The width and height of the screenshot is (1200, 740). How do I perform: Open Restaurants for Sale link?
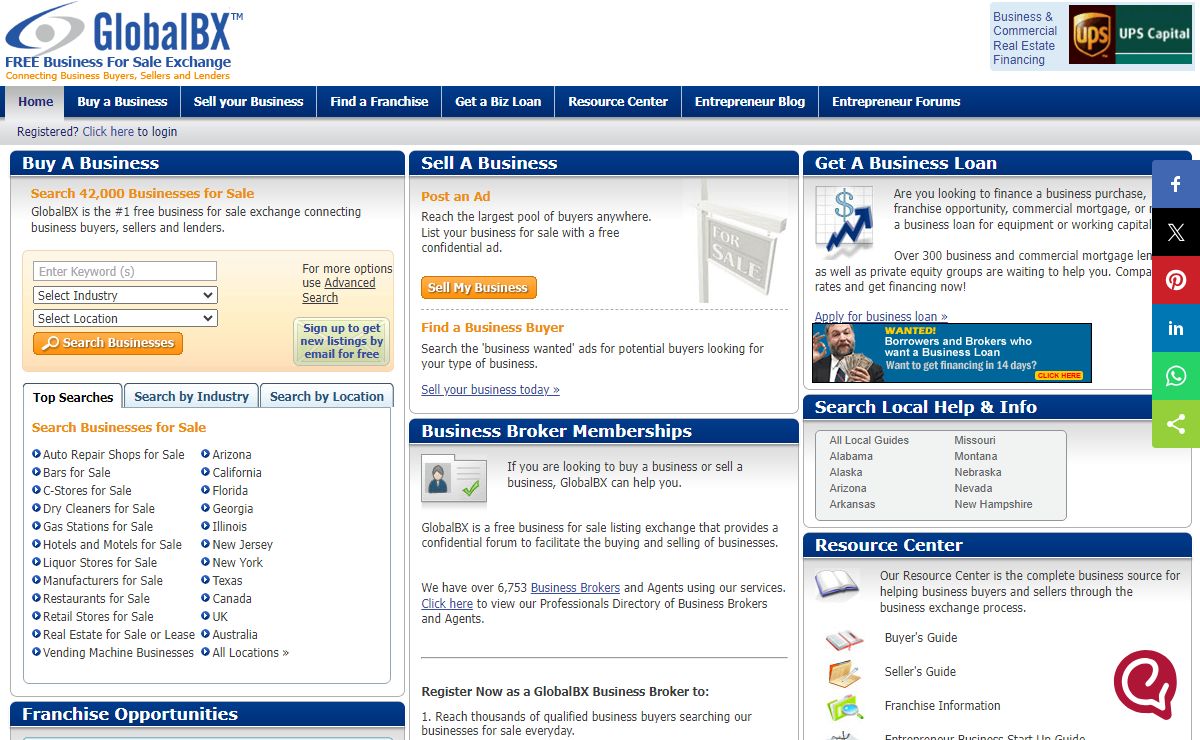click(96, 599)
